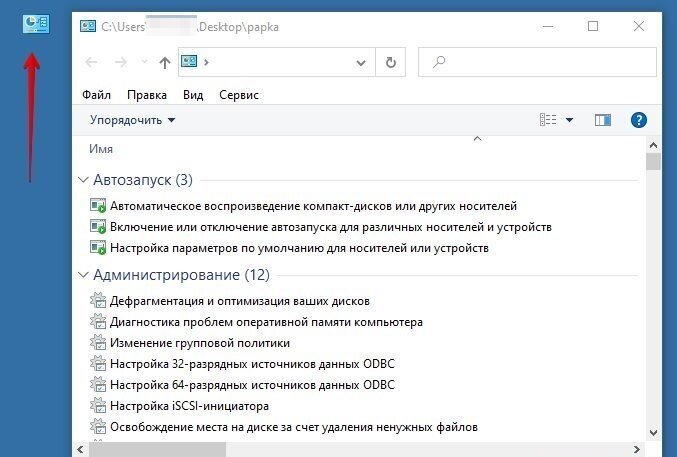Image resolution: width=677 pixels, height=457 pixels.
Task: Select Настройка 32-разрядных источников данных ODBC
Action: point(253,364)
